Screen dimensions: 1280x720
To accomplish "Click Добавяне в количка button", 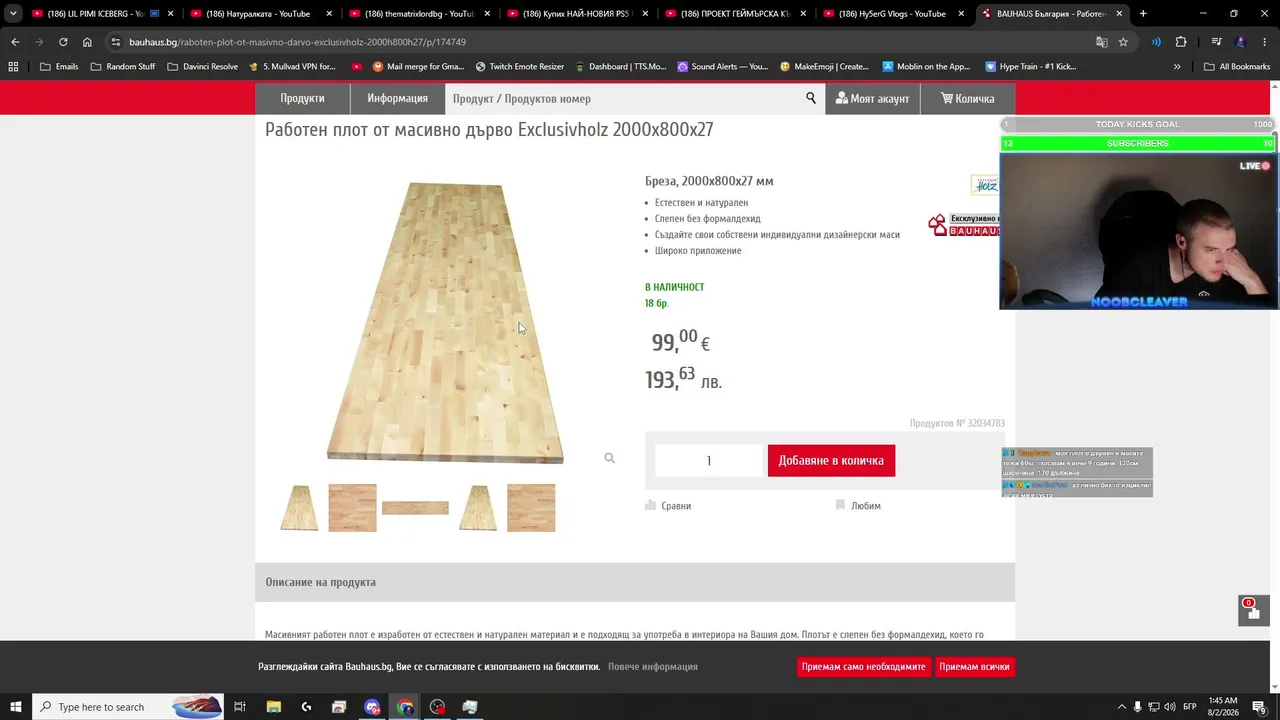I will coord(831,460).
